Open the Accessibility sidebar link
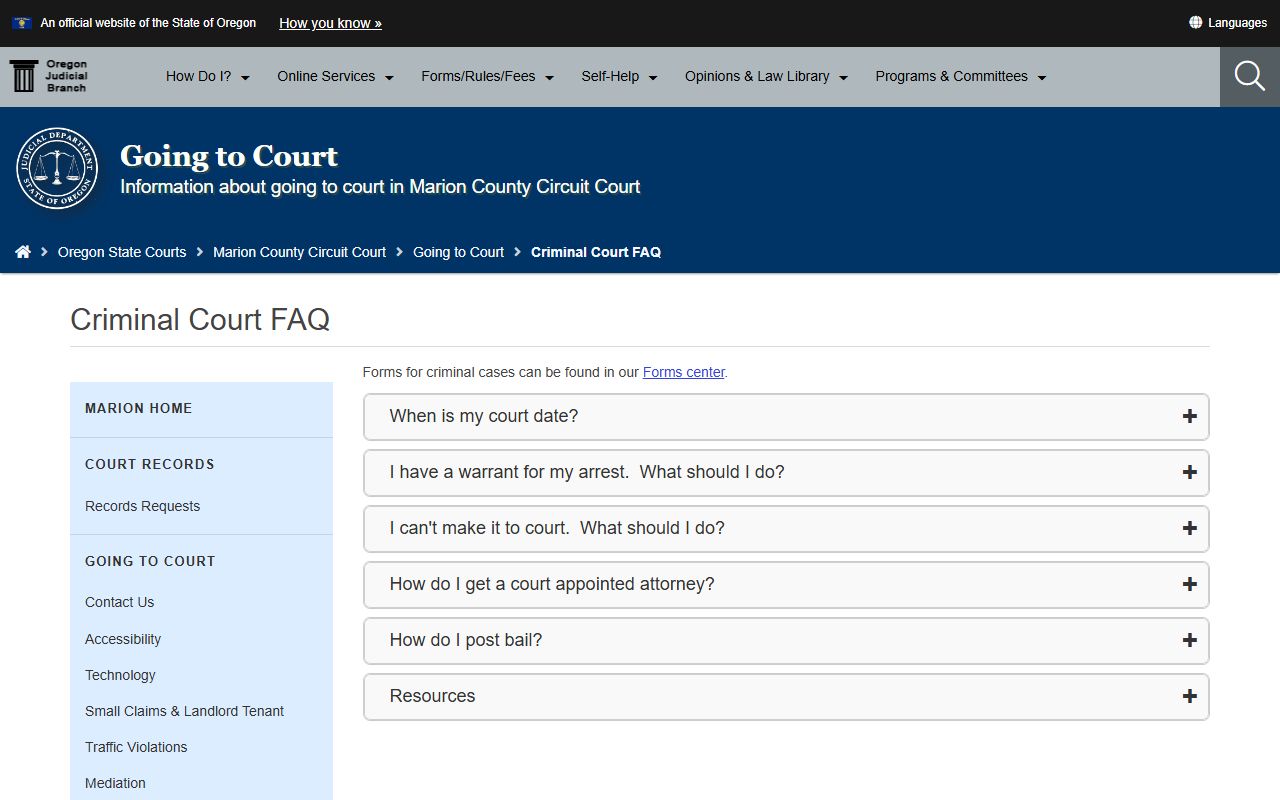 pos(123,639)
